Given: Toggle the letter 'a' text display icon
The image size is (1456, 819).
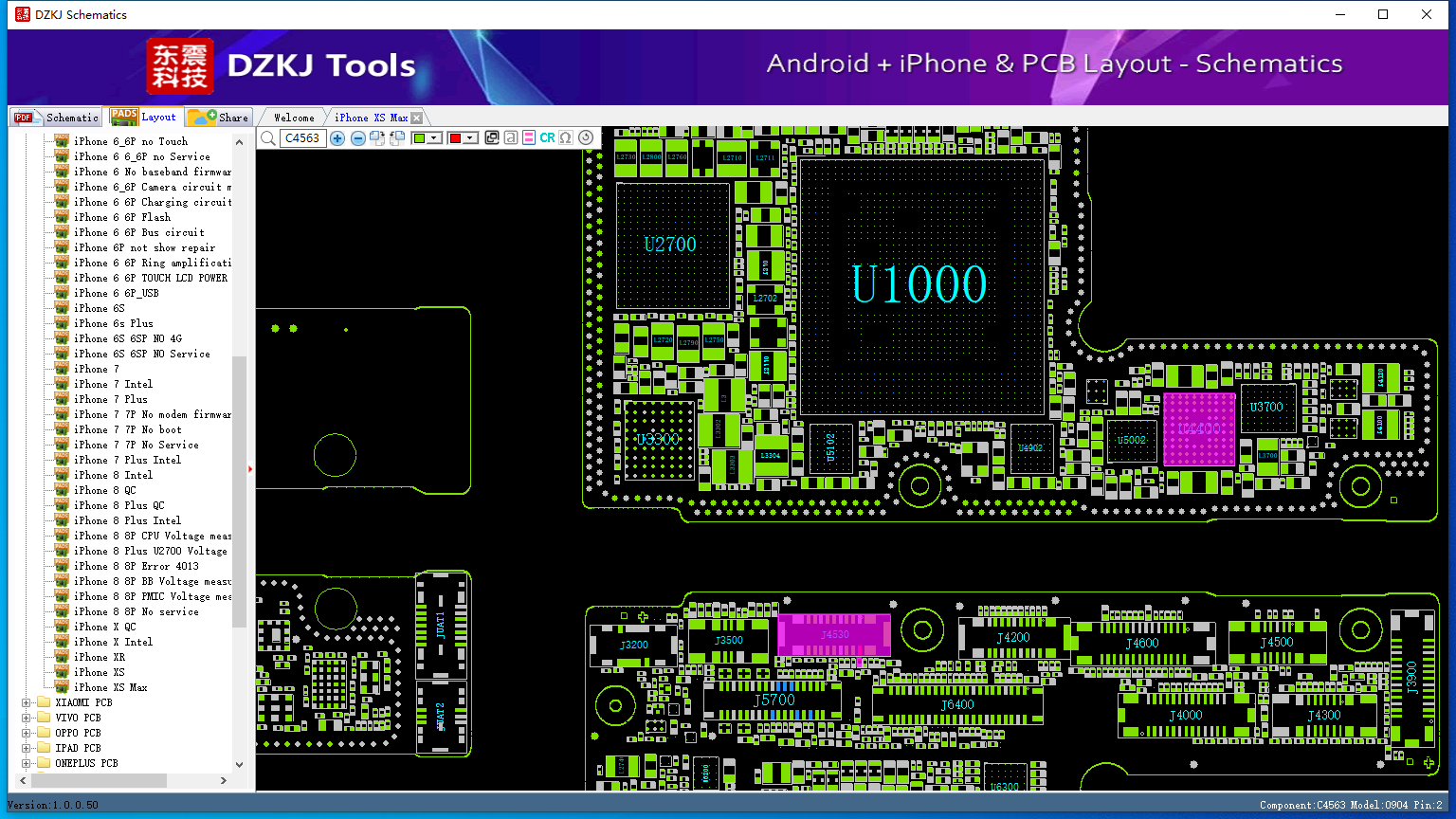Looking at the screenshot, I should (x=511, y=138).
